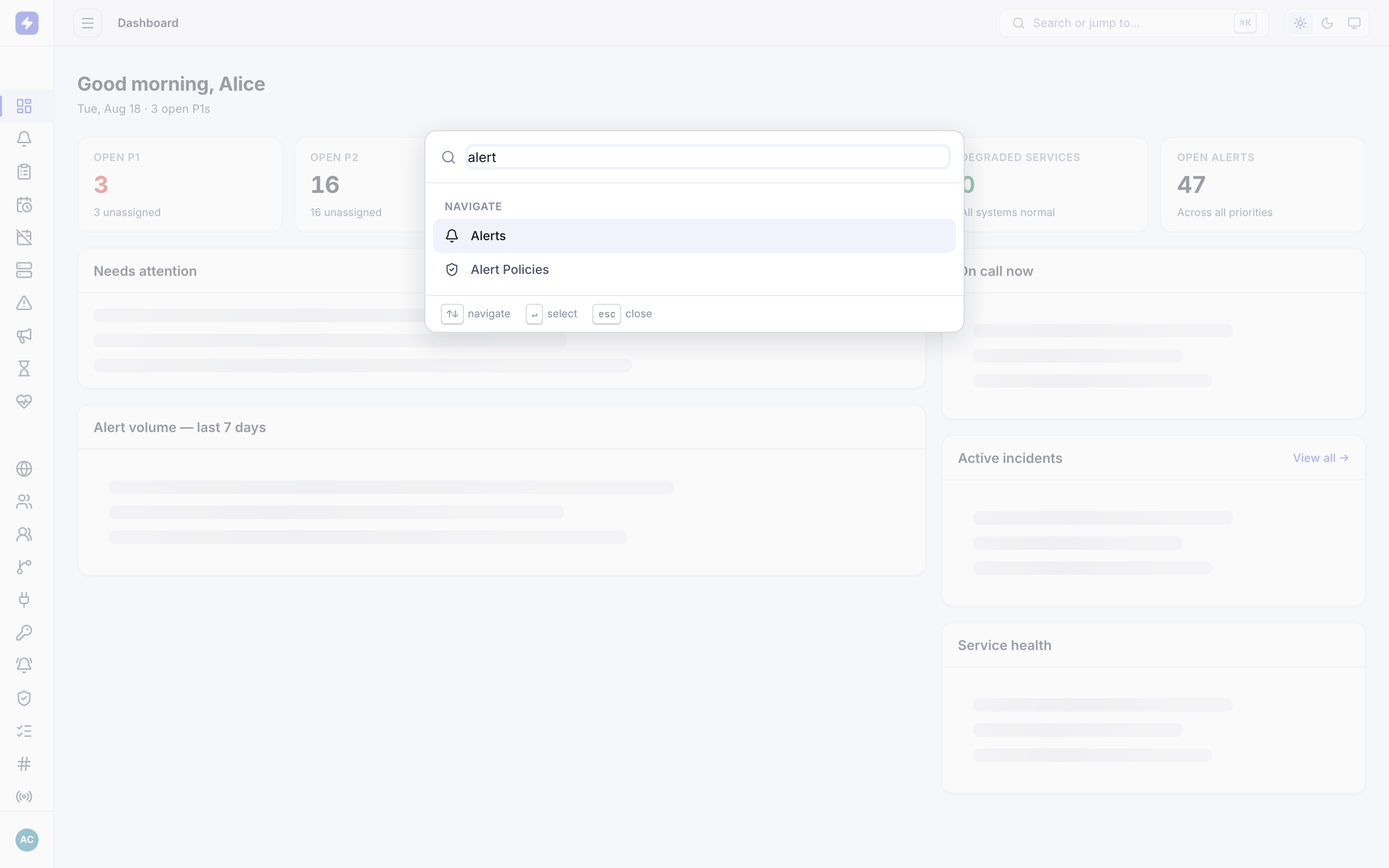Click the 'Active incidents' panel heading
This screenshot has width=1389, height=868.
[x=1009, y=458]
